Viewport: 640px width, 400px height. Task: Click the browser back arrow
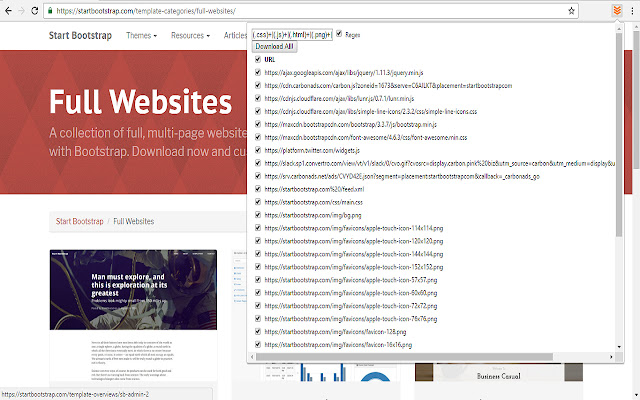pos(8,11)
